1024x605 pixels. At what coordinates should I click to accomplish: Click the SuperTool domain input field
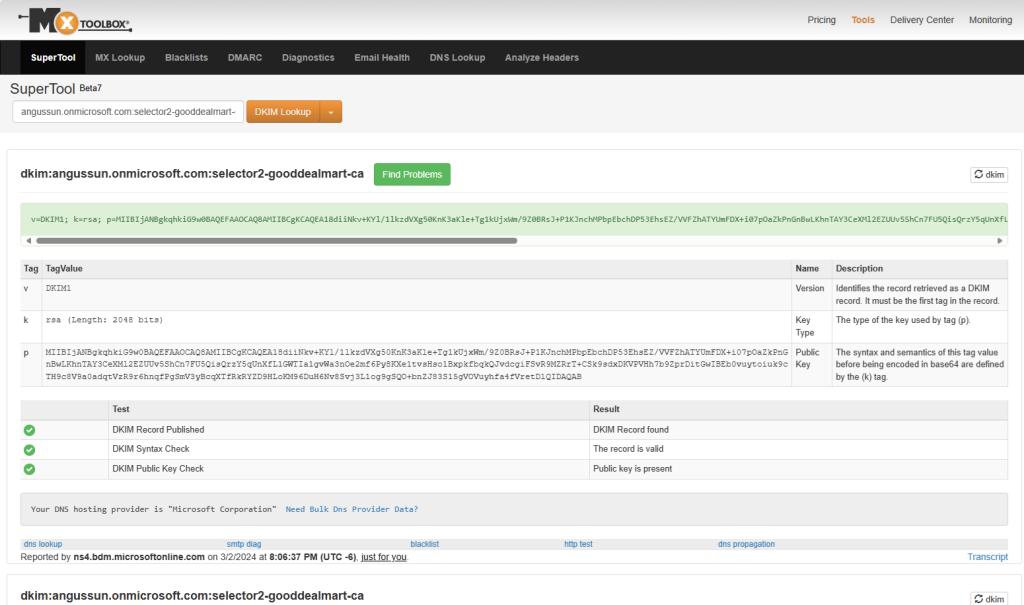pos(127,112)
